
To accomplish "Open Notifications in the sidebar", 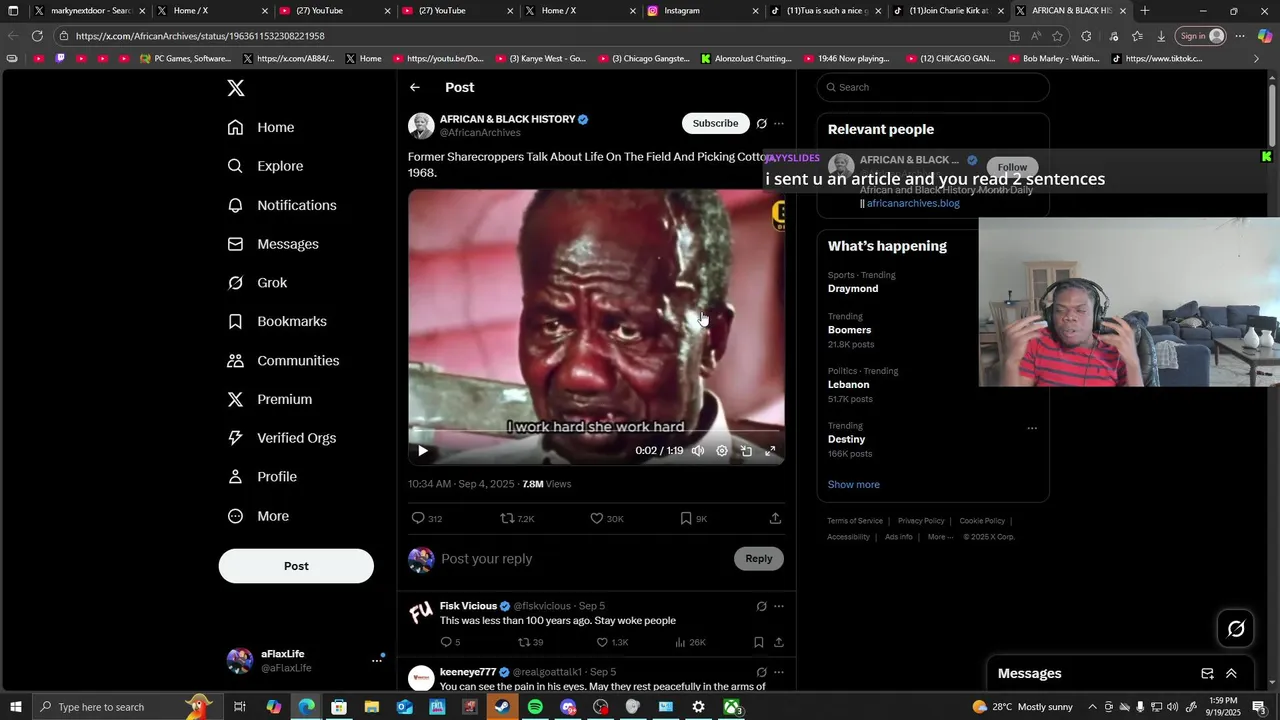I will (282, 205).
